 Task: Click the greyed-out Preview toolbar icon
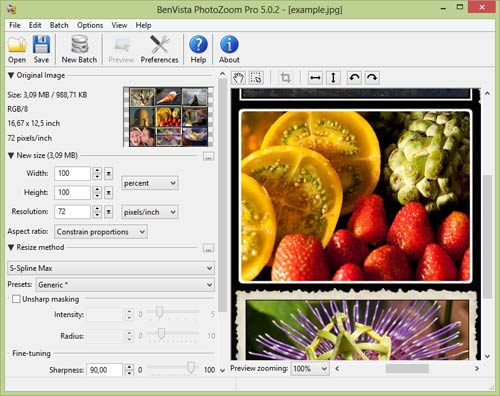[121, 49]
